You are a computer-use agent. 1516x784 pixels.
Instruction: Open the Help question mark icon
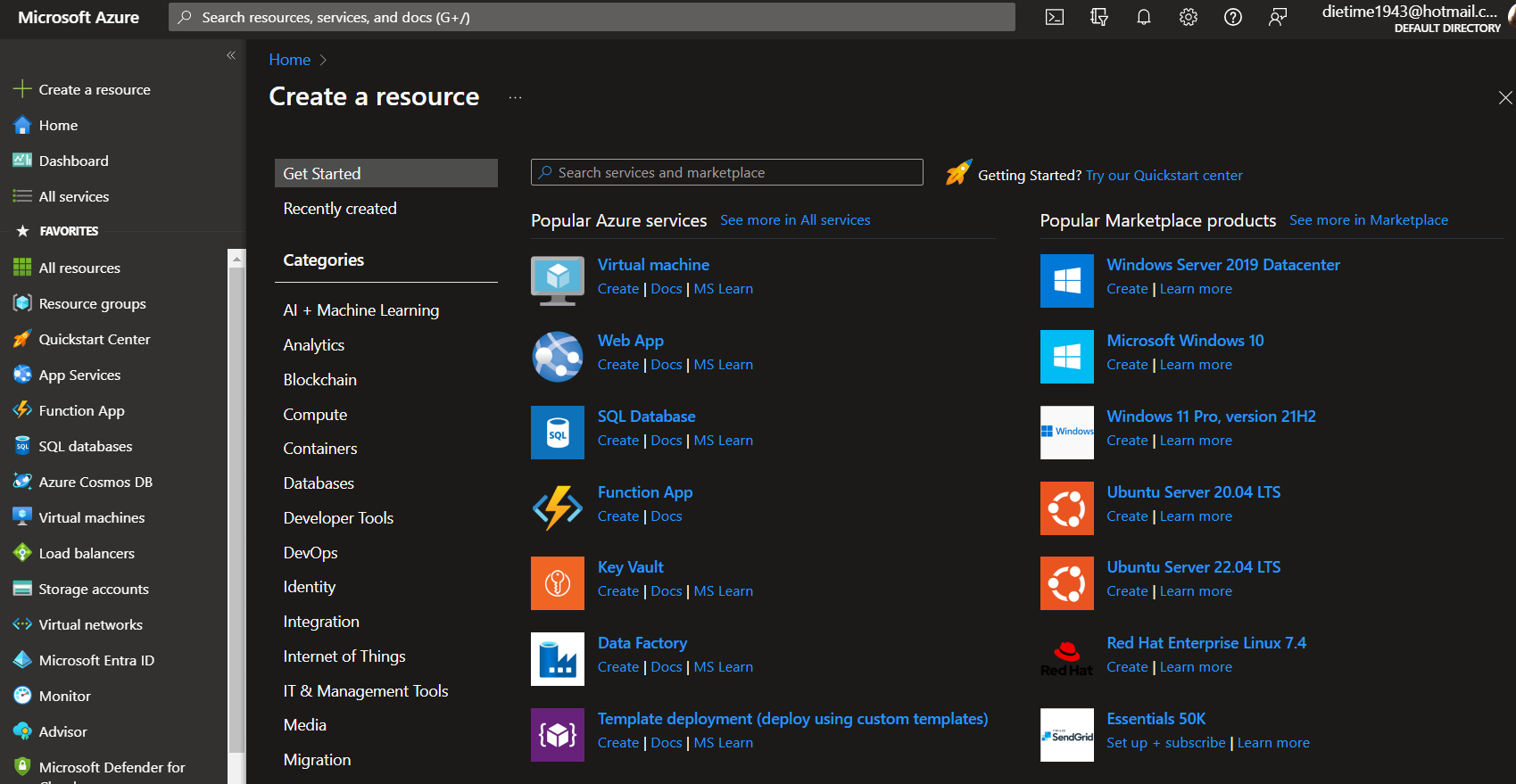1233,17
